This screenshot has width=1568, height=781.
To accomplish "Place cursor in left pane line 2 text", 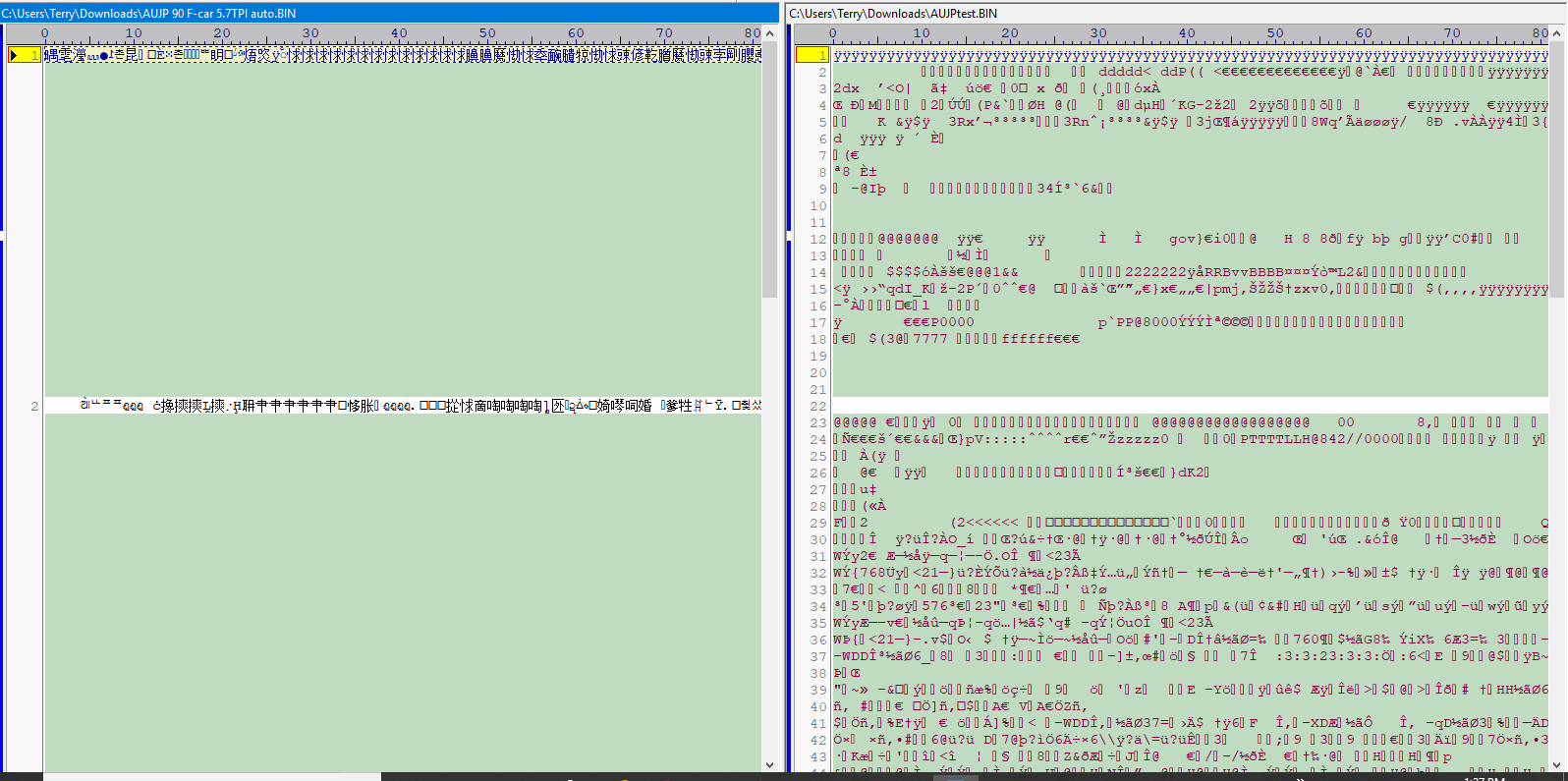I will (x=393, y=406).
